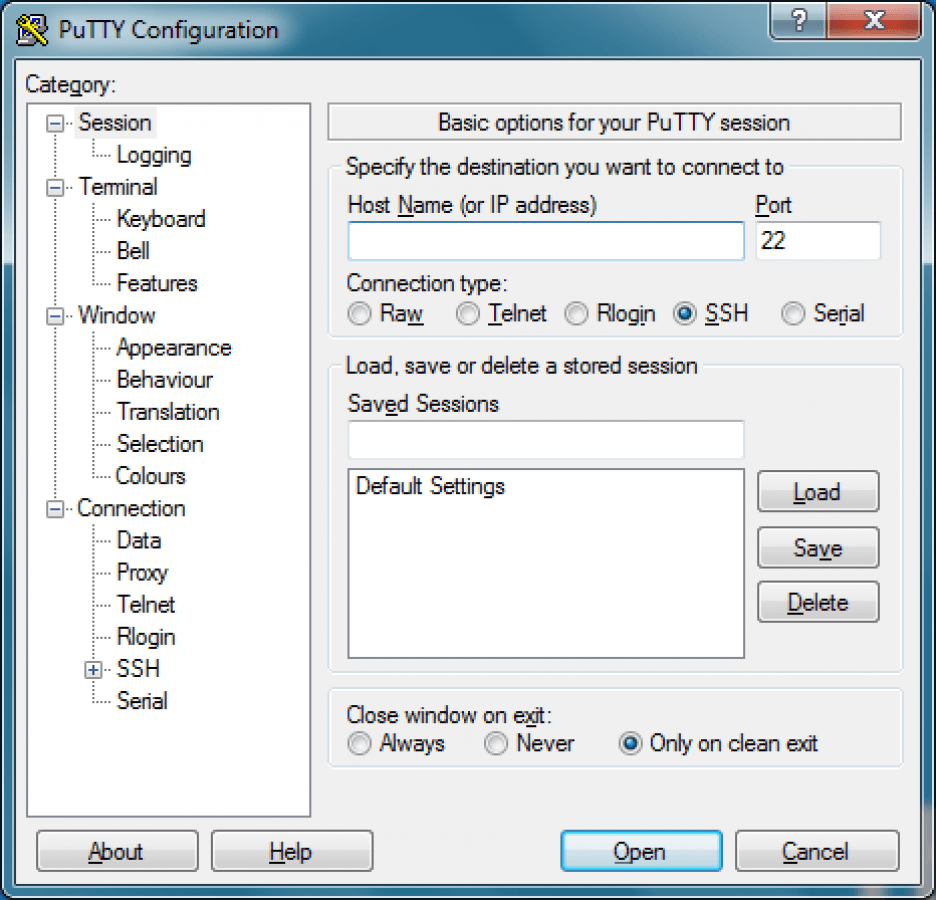
Task: Click the Save session button
Action: click(x=817, y=548)
